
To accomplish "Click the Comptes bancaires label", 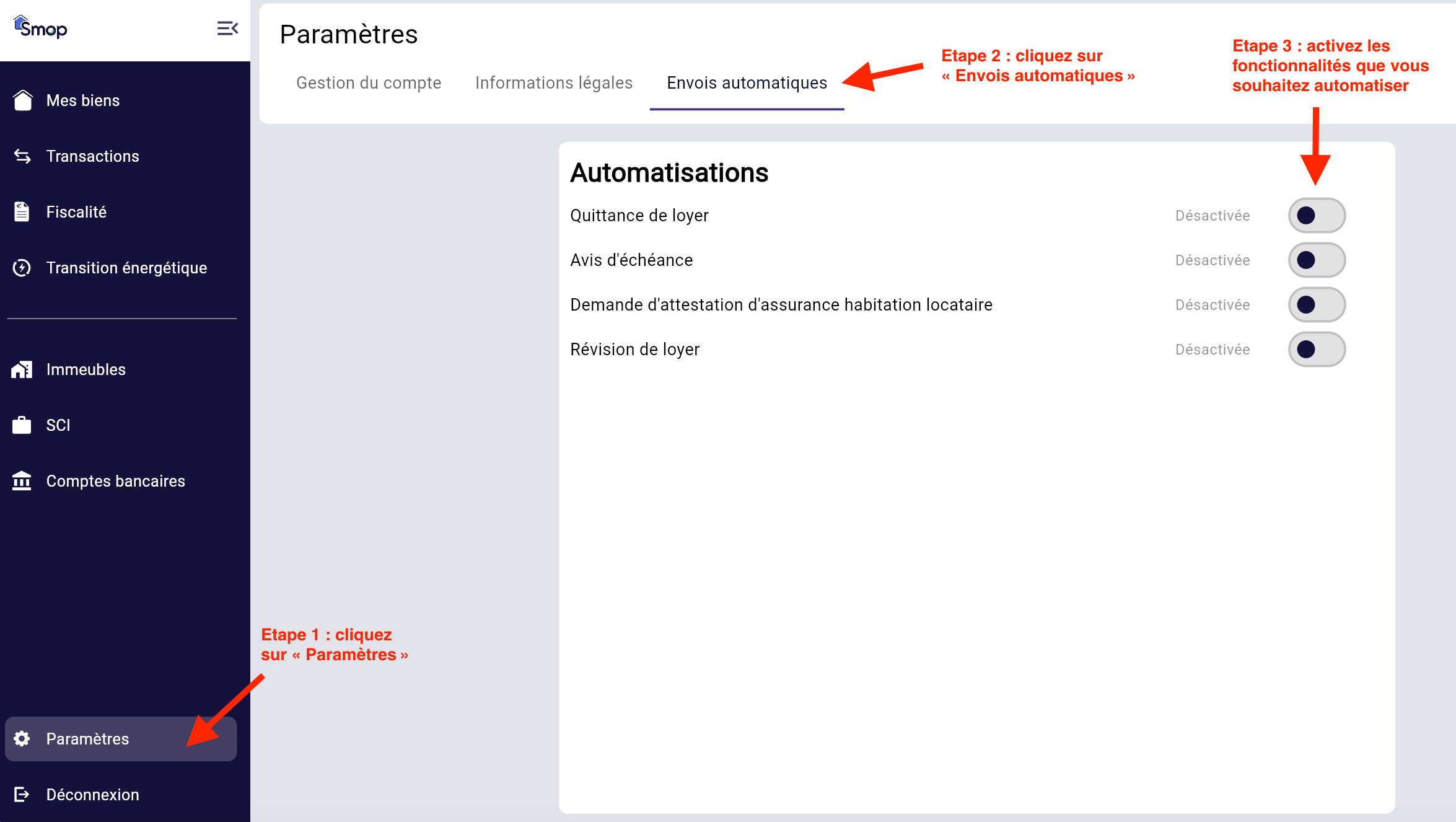I will pyautogui.click(x=116, y=481).
